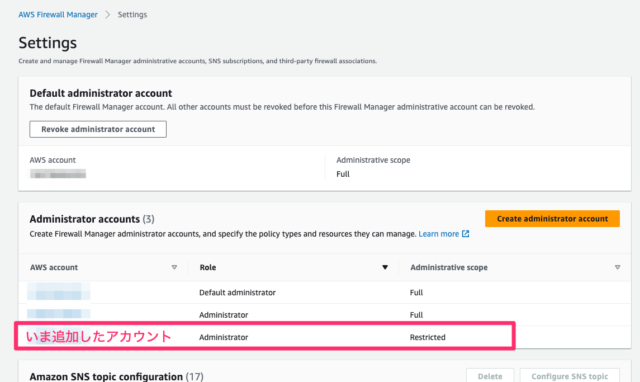Select the Administrator row with Full scope
The width and height of the screenshot is (640, 382).
pyautogui.click(x=324, y=315)
